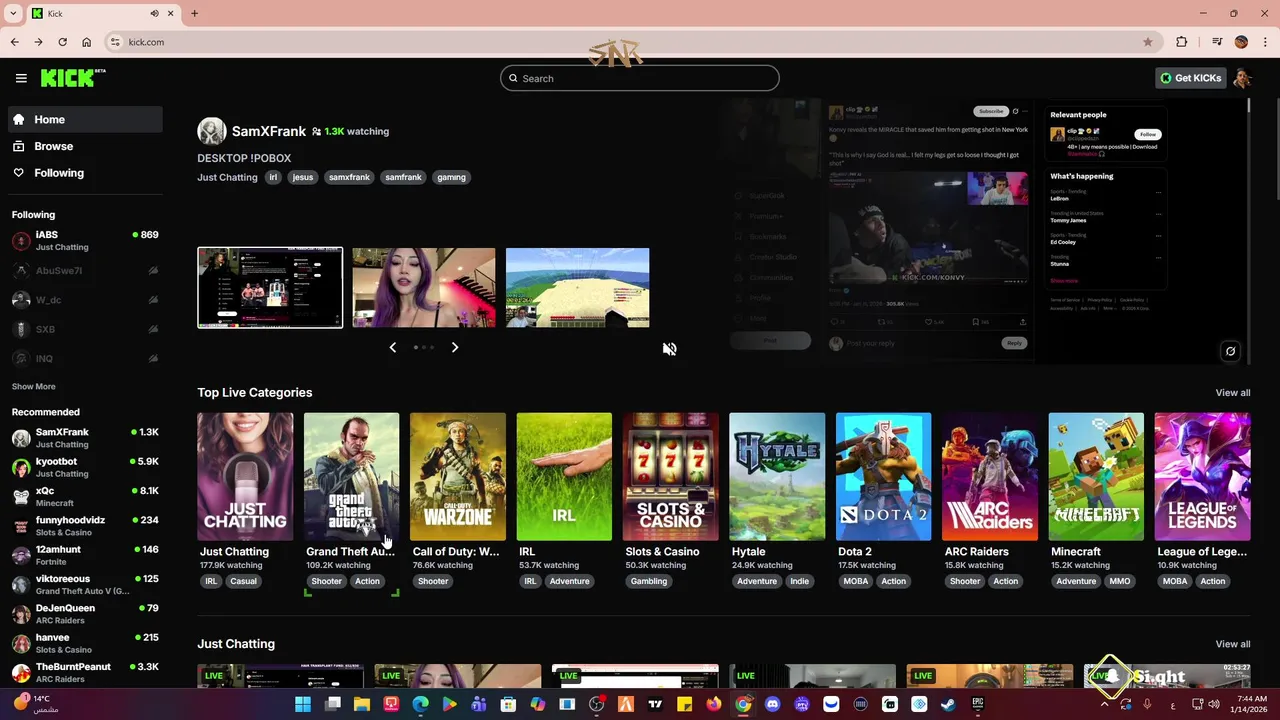The image size is (1280, 720).
Task: Click the Casual tag under Just Chatting
Action: pyautogui.click(x=243, y=581)
